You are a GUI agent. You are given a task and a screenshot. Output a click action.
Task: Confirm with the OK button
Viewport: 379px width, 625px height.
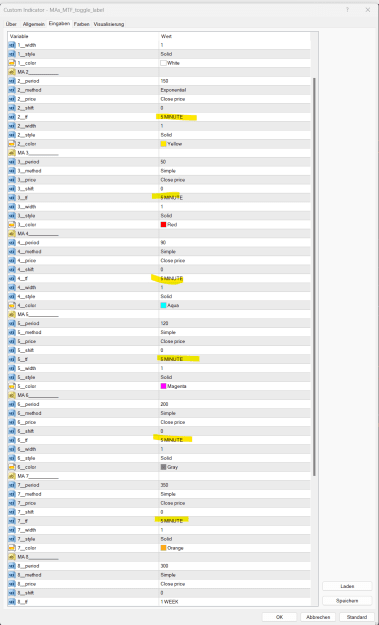click(x=279, y=617)
